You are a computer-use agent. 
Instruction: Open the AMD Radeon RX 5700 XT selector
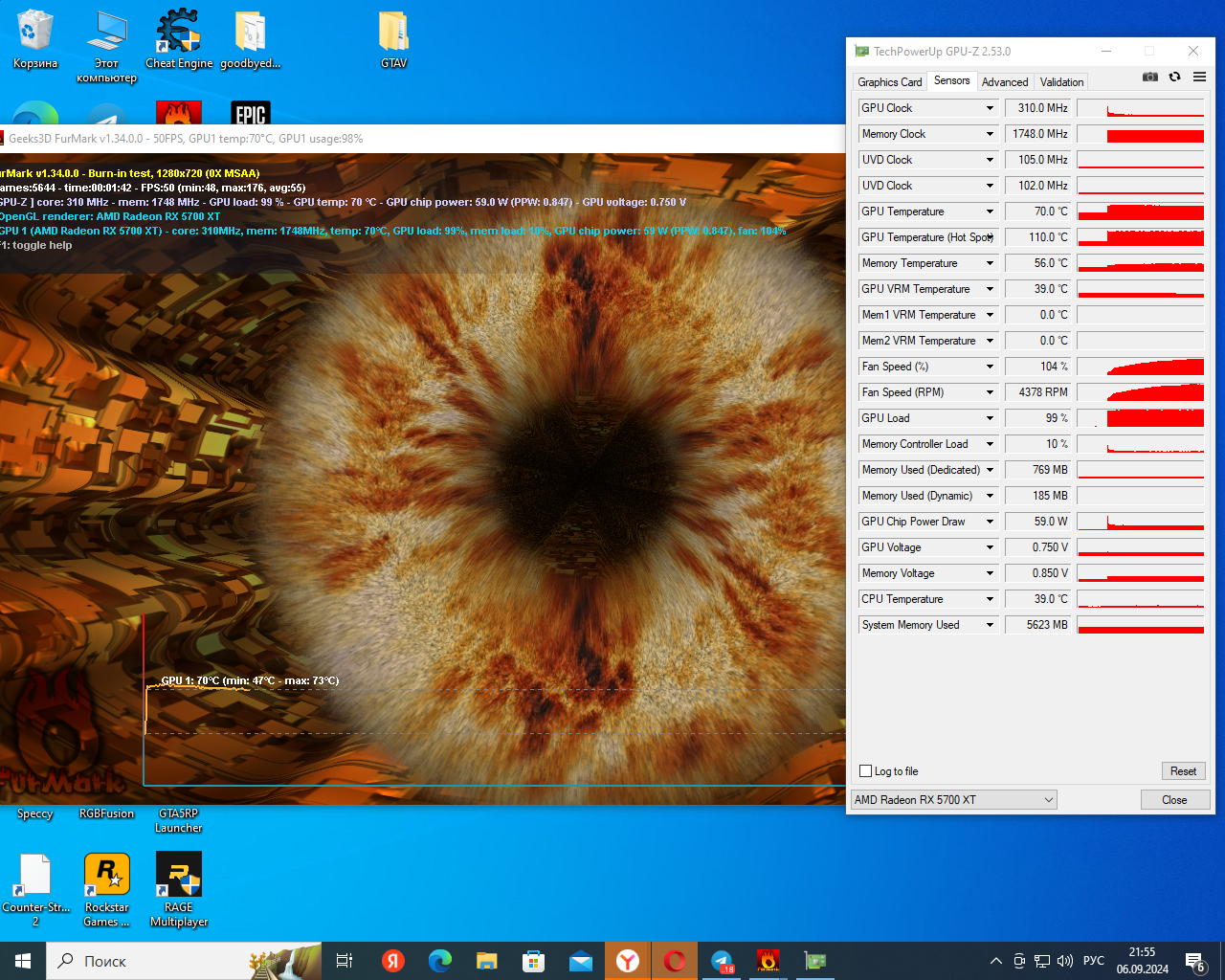click(954, 800)
